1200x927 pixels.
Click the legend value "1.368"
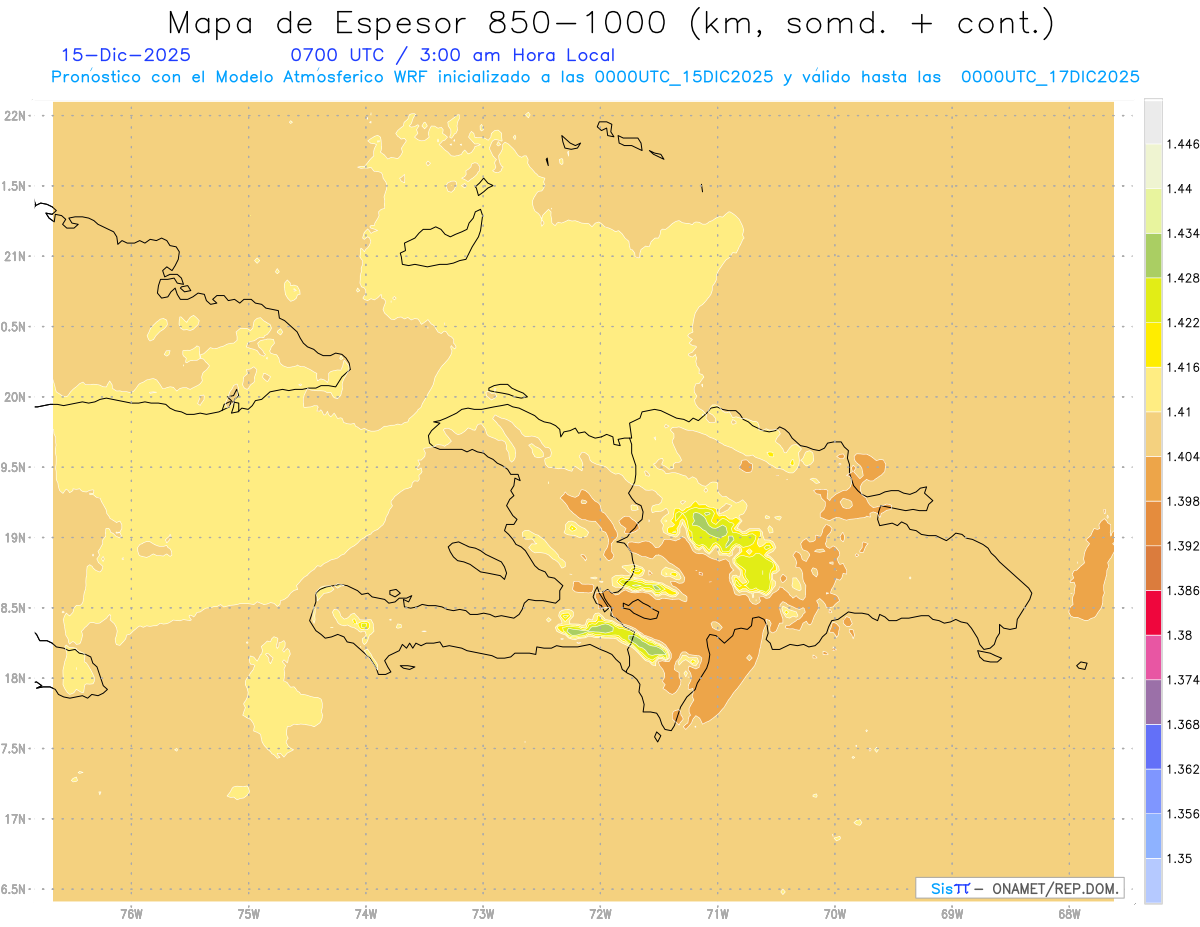click(1183, 724)
